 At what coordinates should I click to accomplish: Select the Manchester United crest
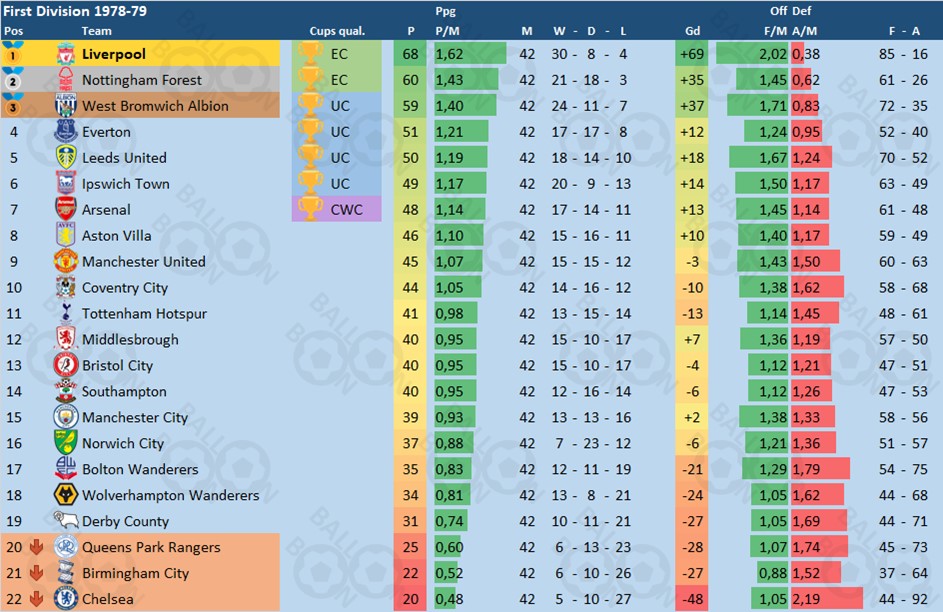66,261
